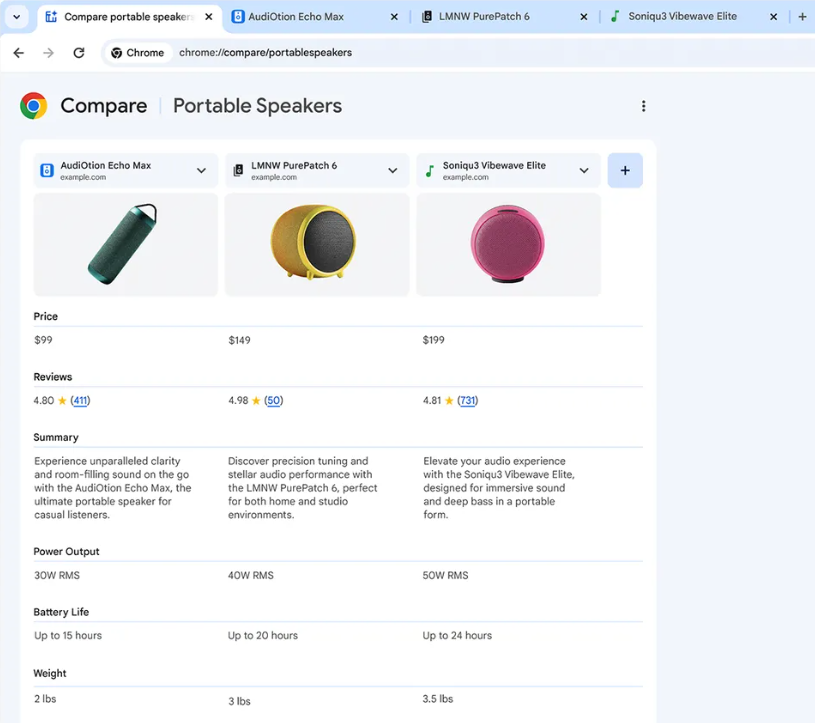This screenshot has height=723, width=815.
Task: Open the 411 reviews link
Action: click(x=80, y=401)
